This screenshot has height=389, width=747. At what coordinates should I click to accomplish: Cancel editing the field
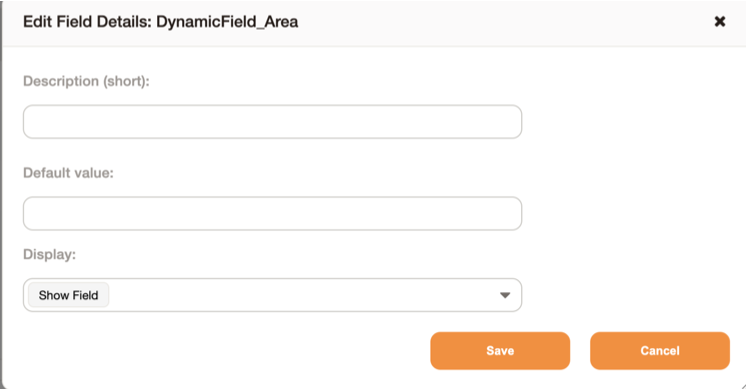click(660, 351)
